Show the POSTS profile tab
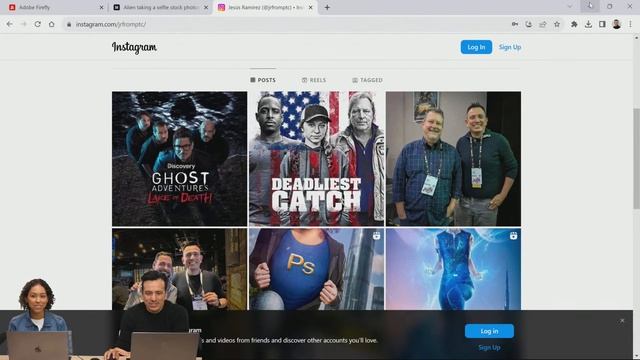The height and width of the screenshot is (360, 640). (x=263, y=80)
